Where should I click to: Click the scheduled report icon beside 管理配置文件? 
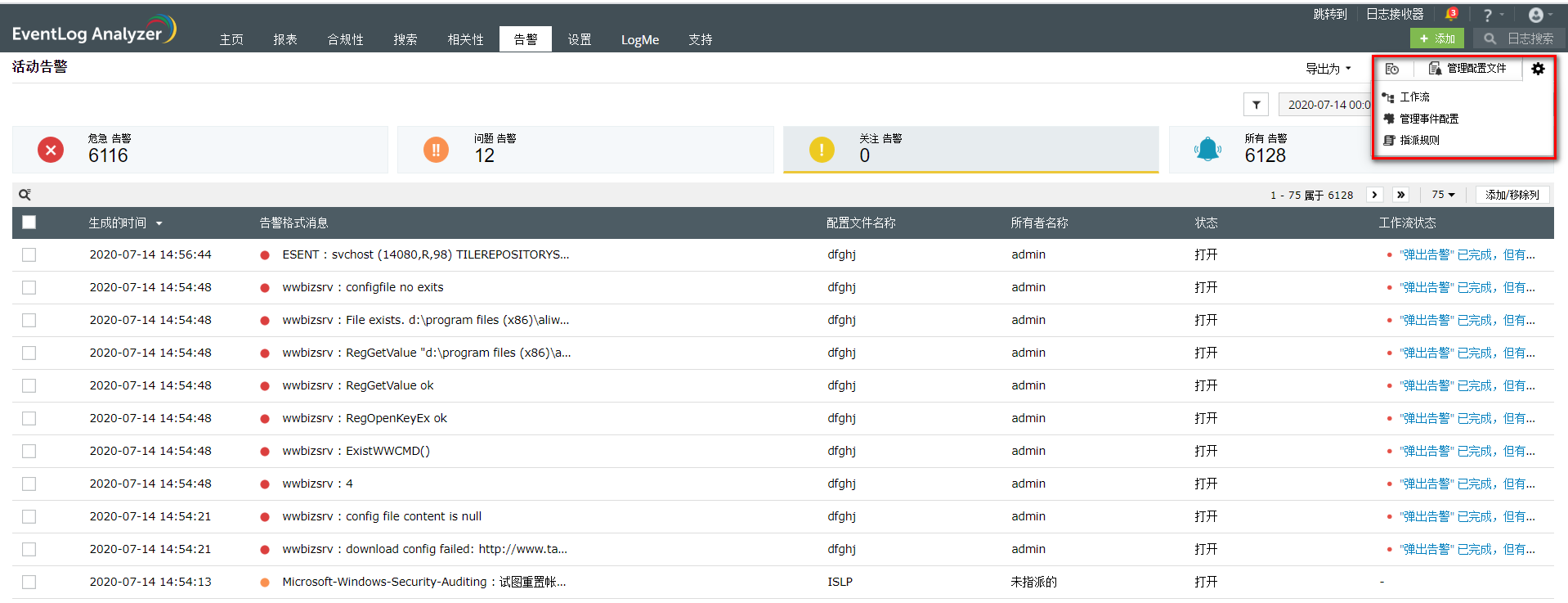click(x=1392, y=69)
